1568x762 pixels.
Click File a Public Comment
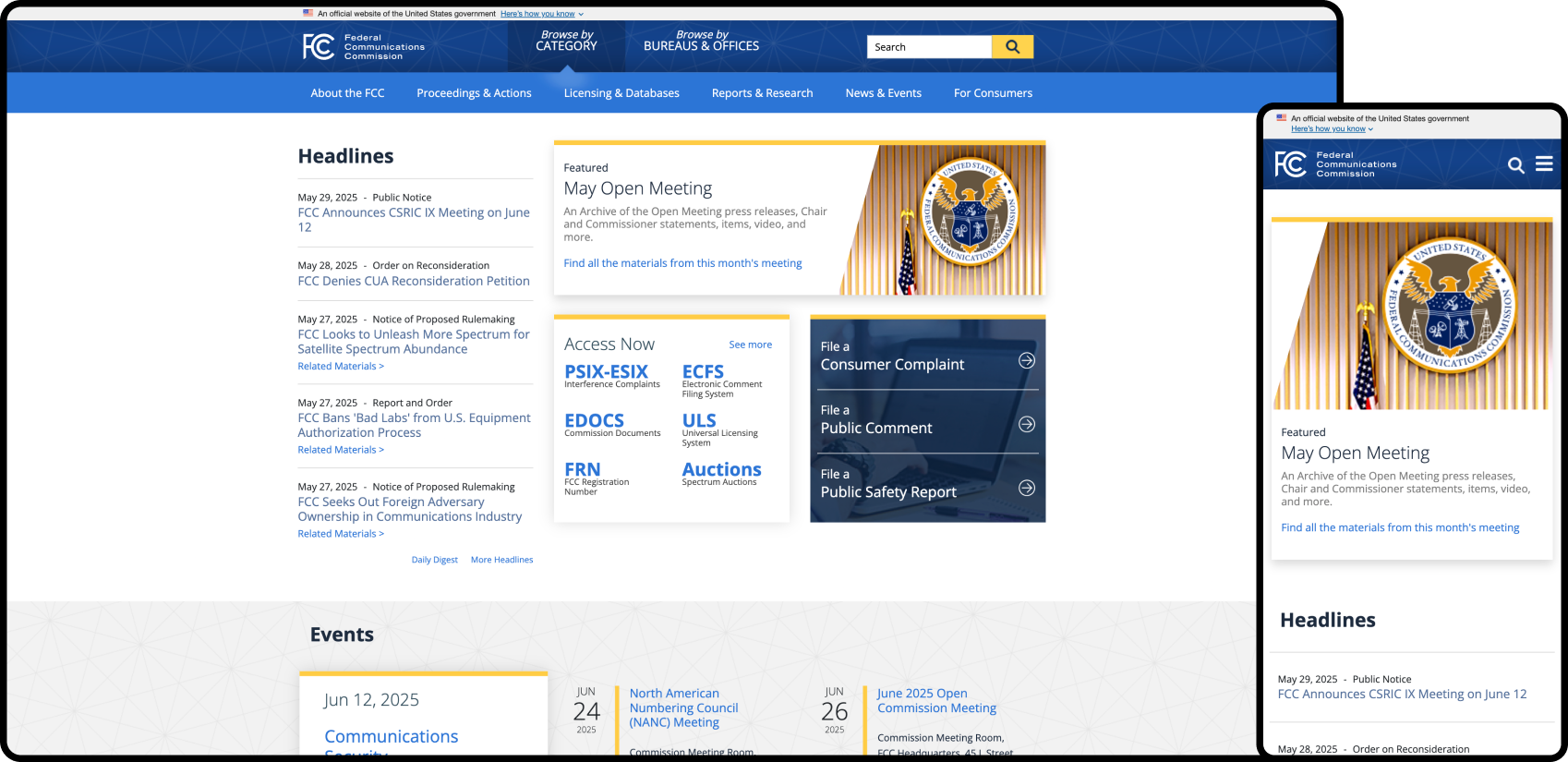pos(927,420)
